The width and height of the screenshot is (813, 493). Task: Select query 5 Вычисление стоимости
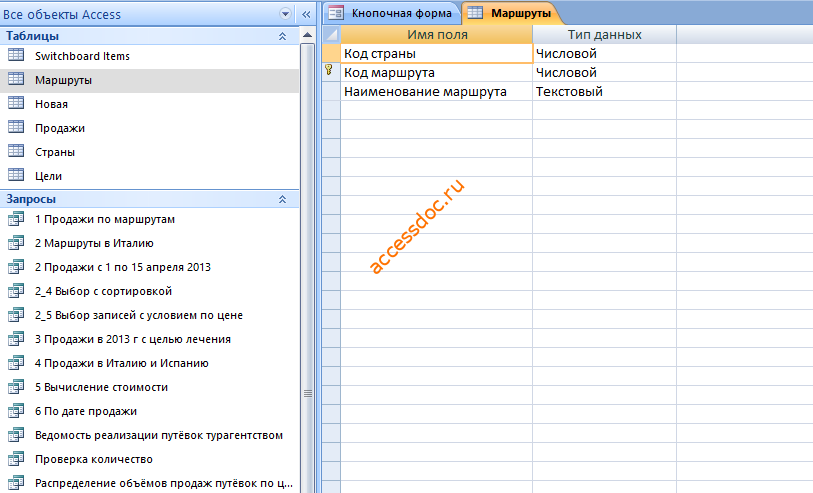(149, 387)
